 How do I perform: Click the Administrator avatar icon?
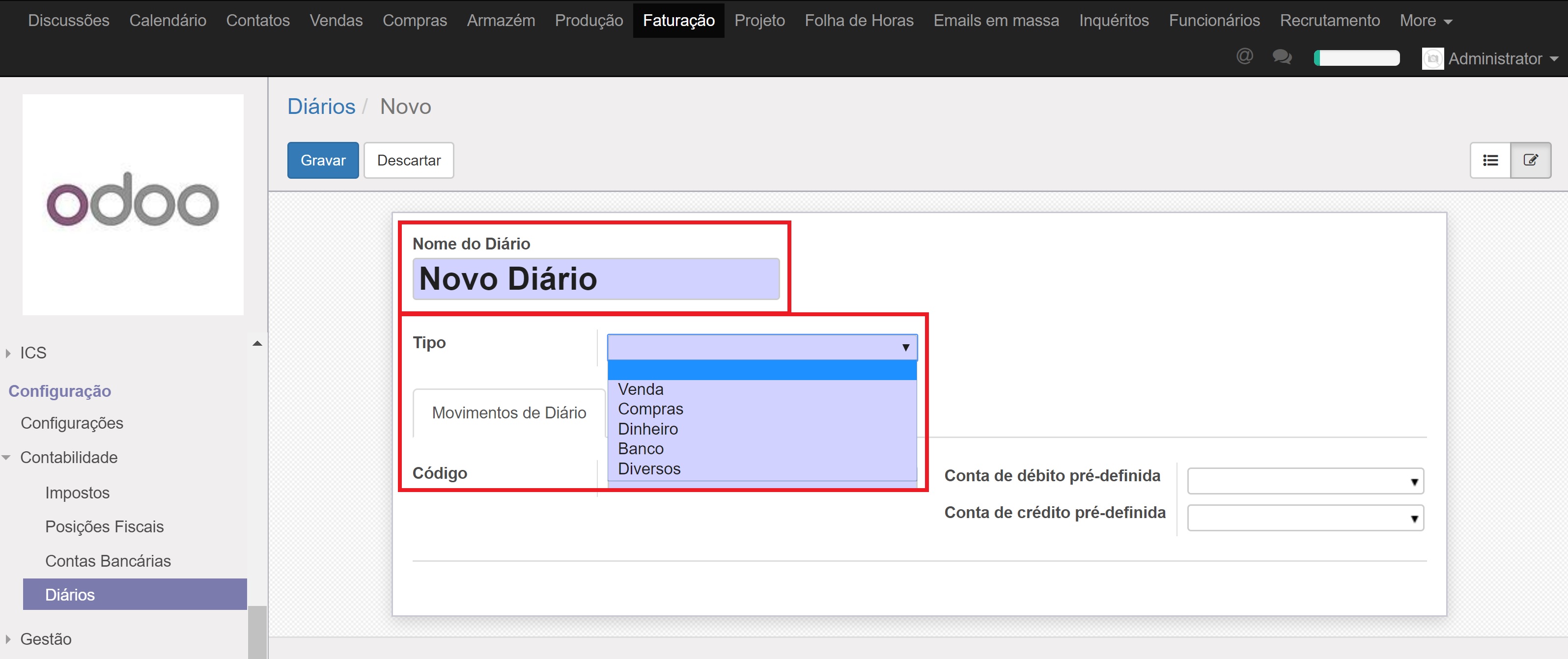pos(1432,59)
